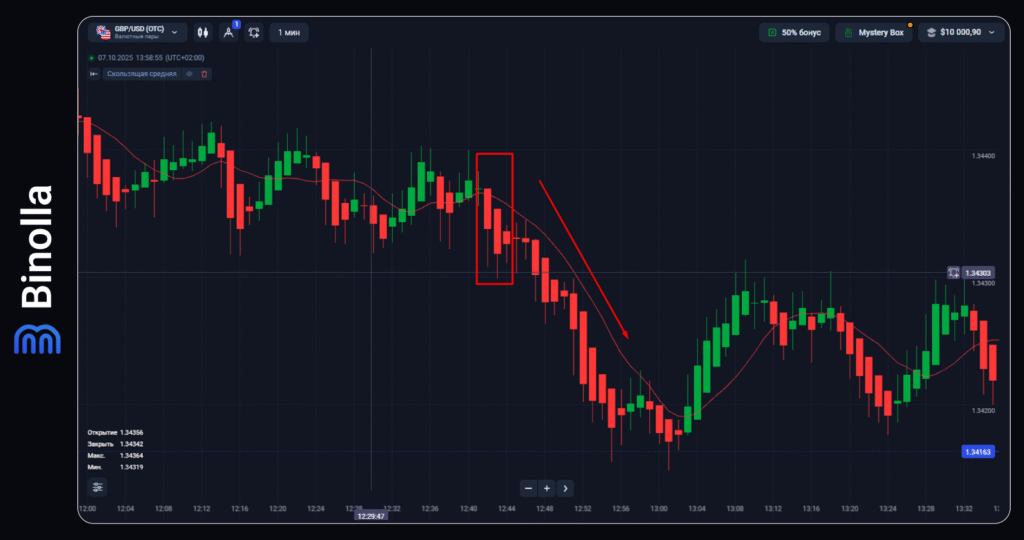Open the indicators and drawing tools panel

click(229, 32)
